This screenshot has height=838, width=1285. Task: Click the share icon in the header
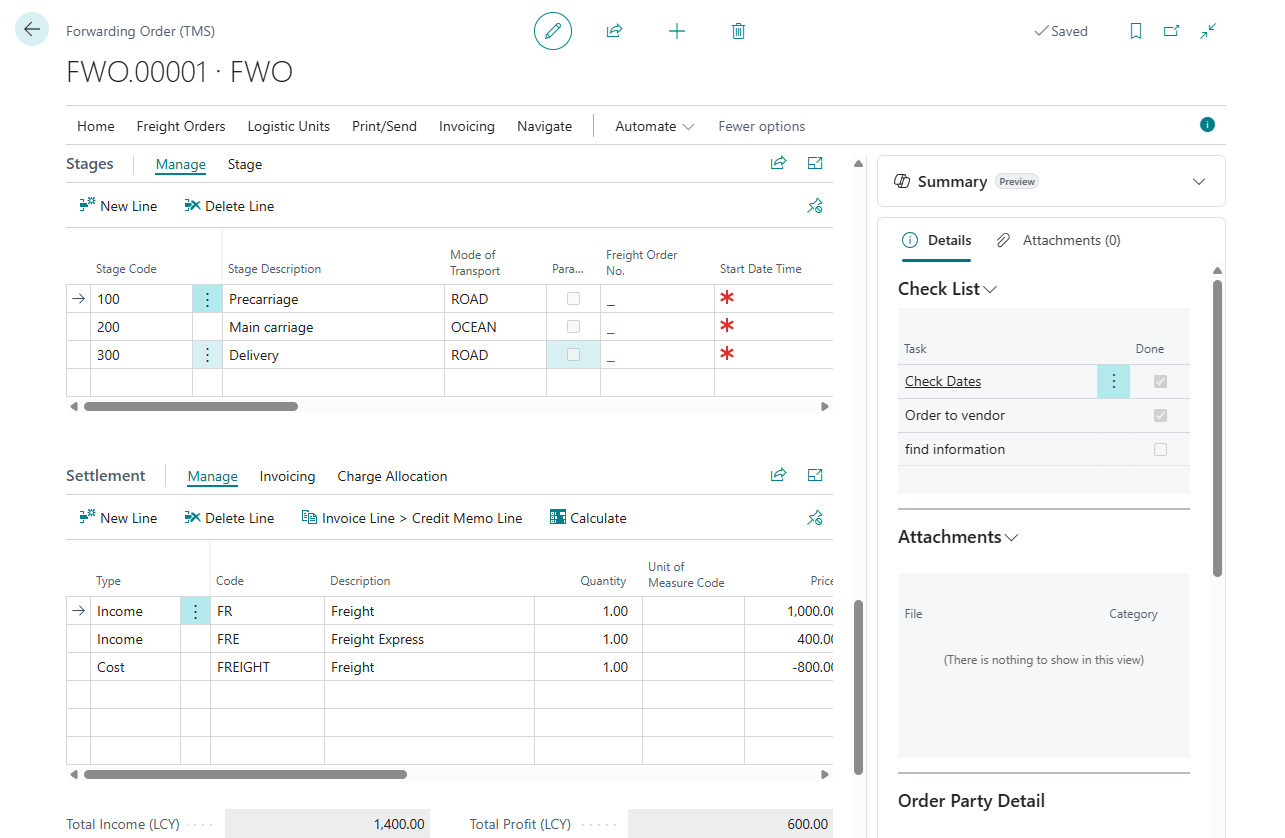(x=614, y=31)
